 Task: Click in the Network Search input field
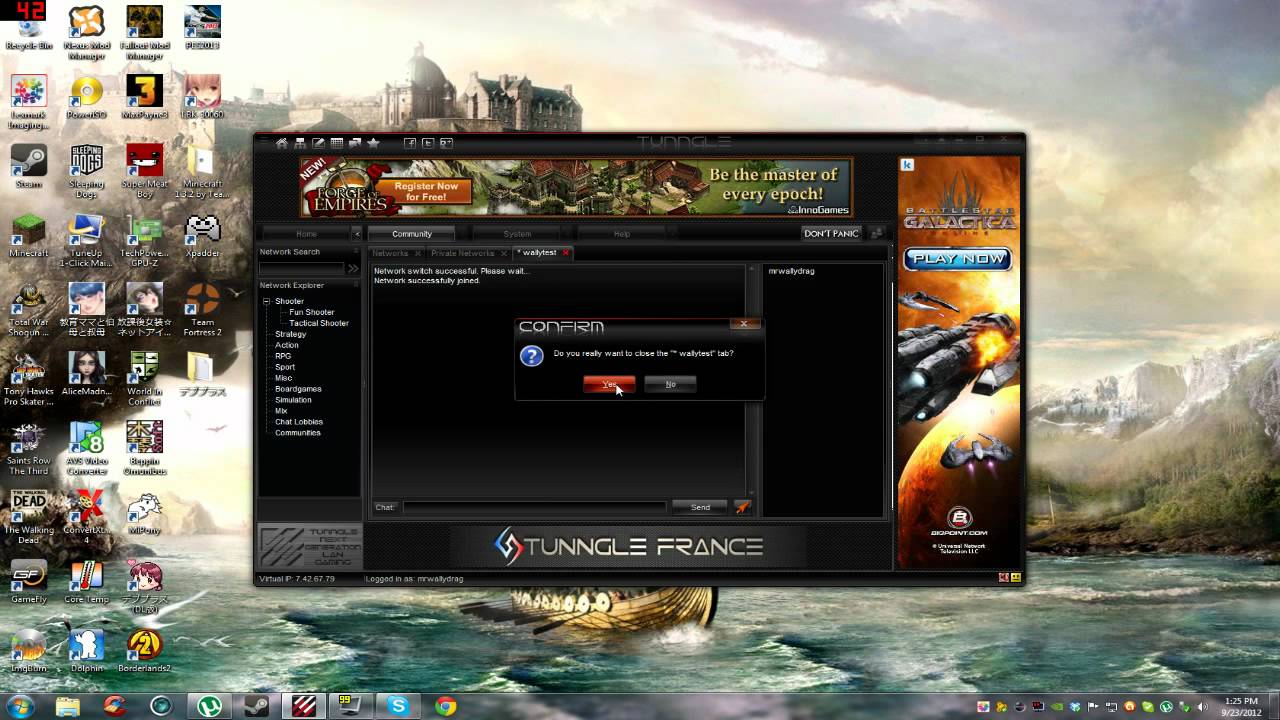coord(301,268)
